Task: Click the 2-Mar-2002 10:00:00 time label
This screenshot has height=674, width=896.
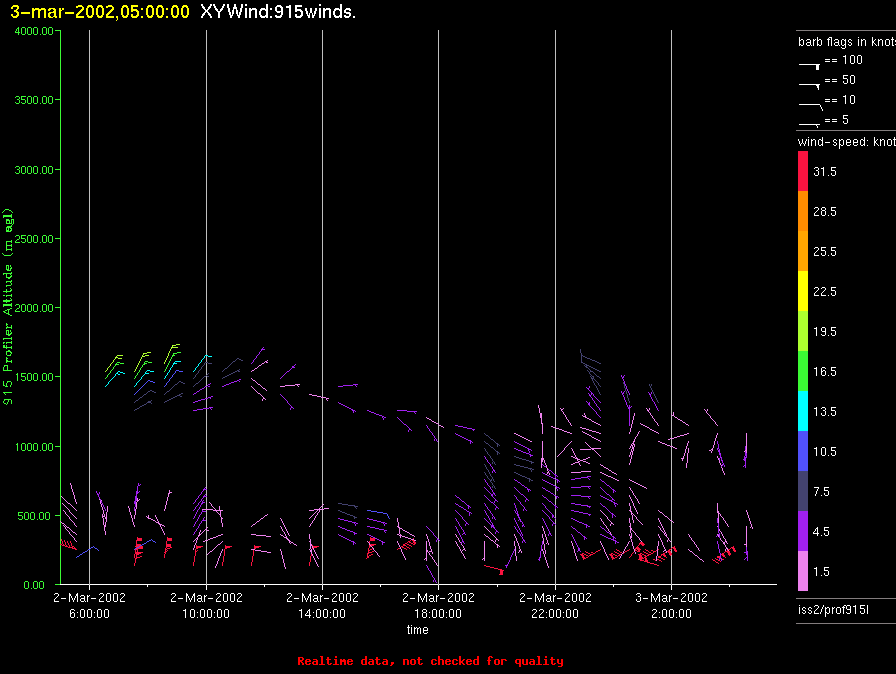Action: coord(206,605)
